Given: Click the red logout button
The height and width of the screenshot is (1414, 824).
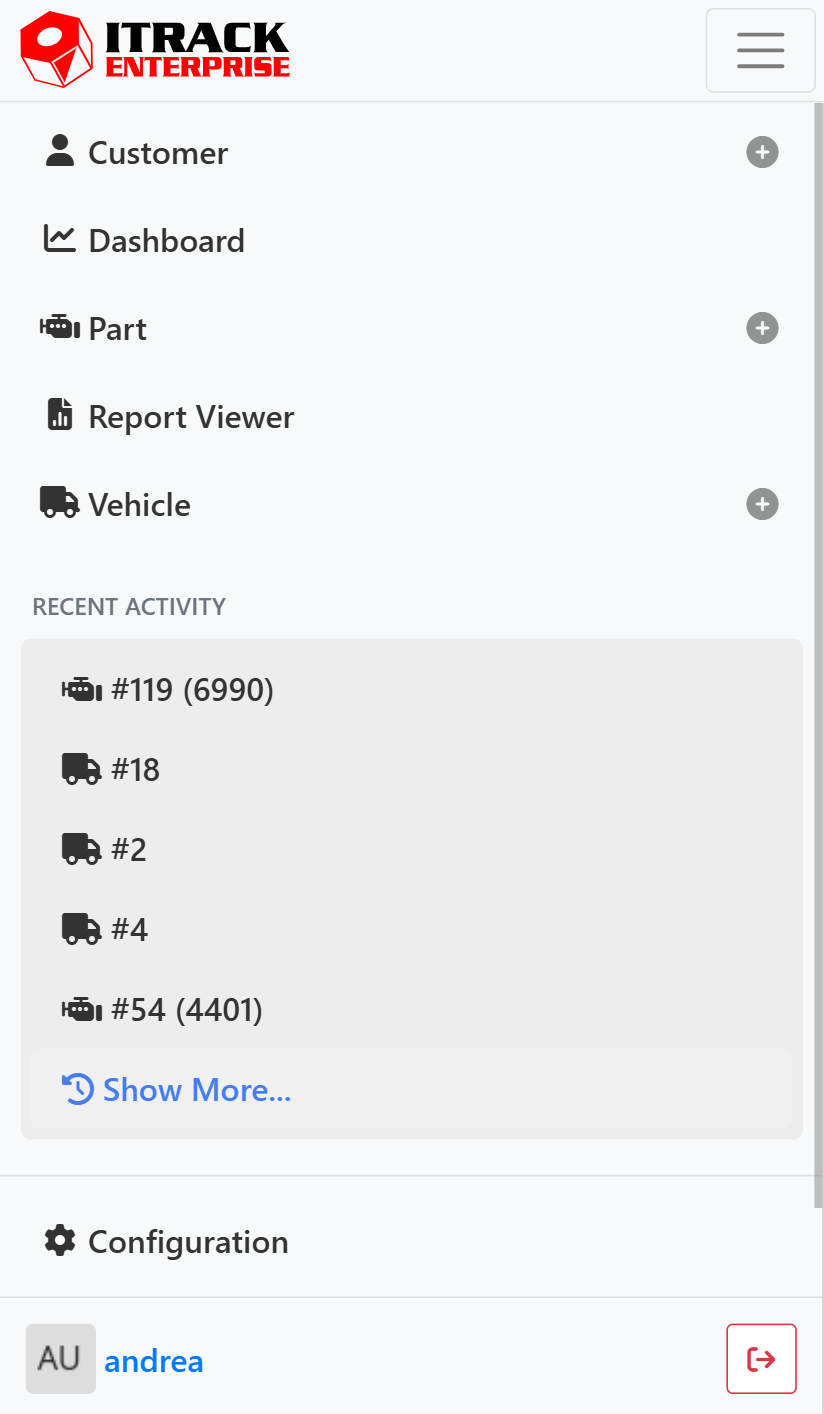Looking at the screenshot, I should click(761, 1358).
